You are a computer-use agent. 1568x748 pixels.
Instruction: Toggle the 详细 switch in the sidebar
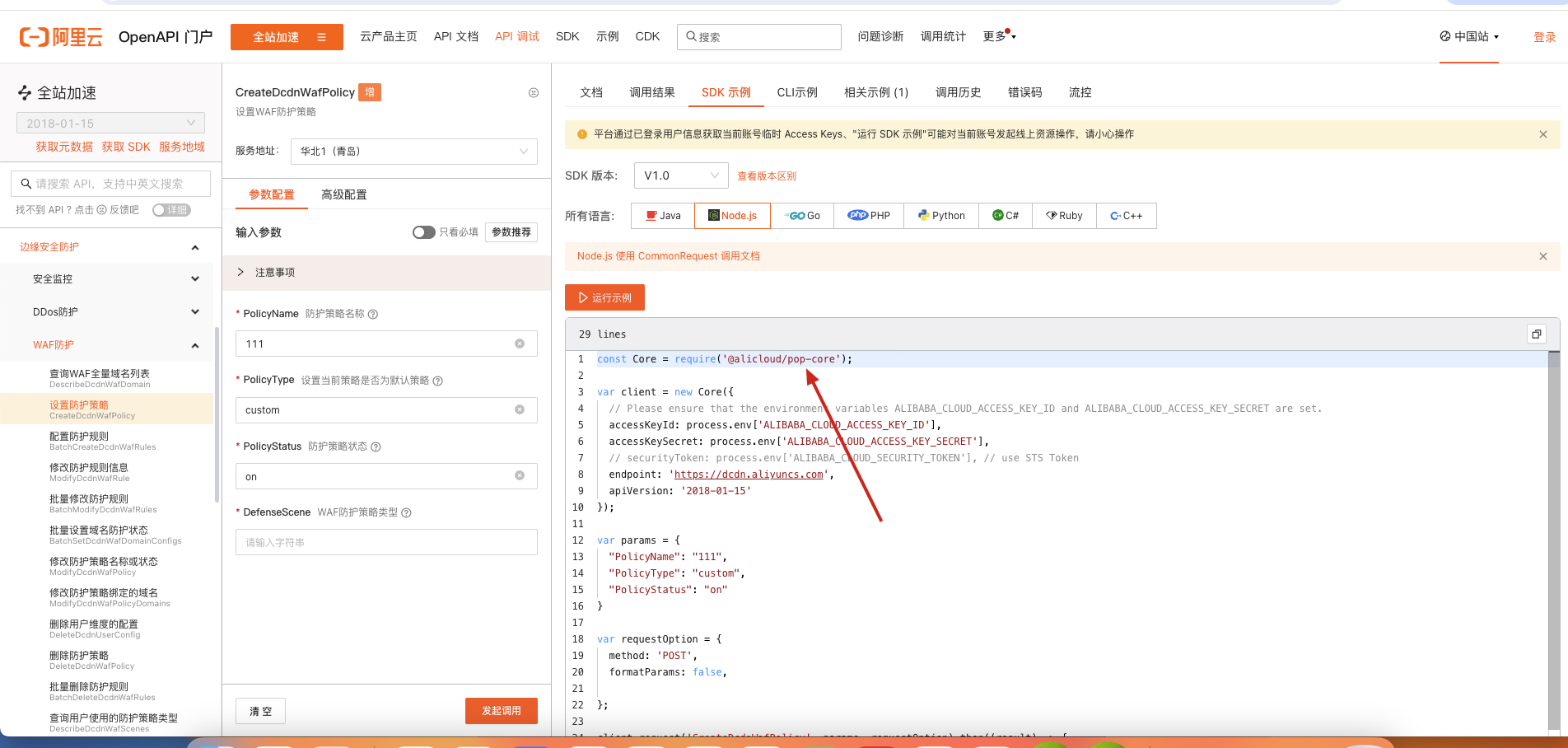(x=171, y=210)
